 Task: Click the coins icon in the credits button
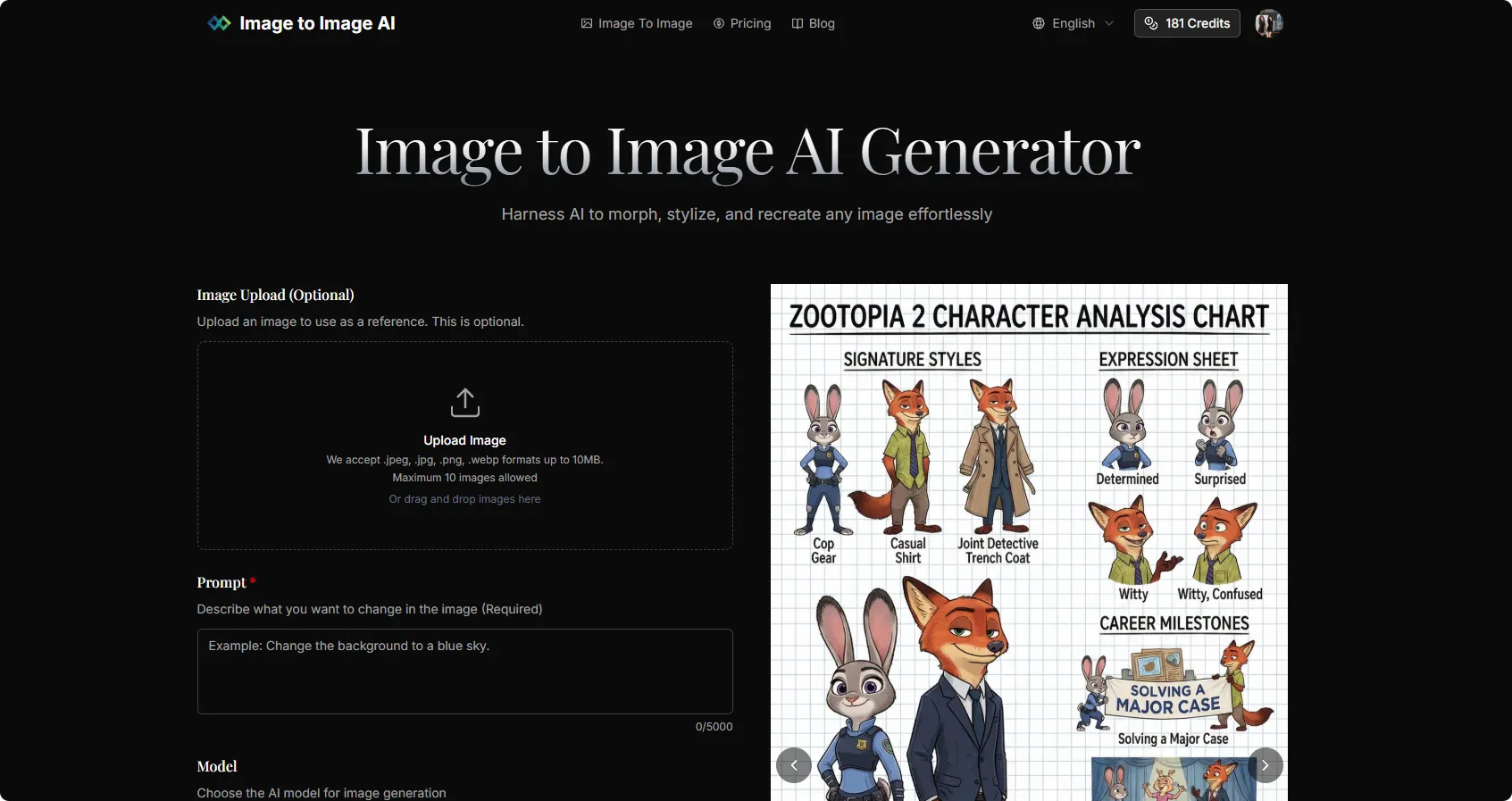pos(1151,23)
